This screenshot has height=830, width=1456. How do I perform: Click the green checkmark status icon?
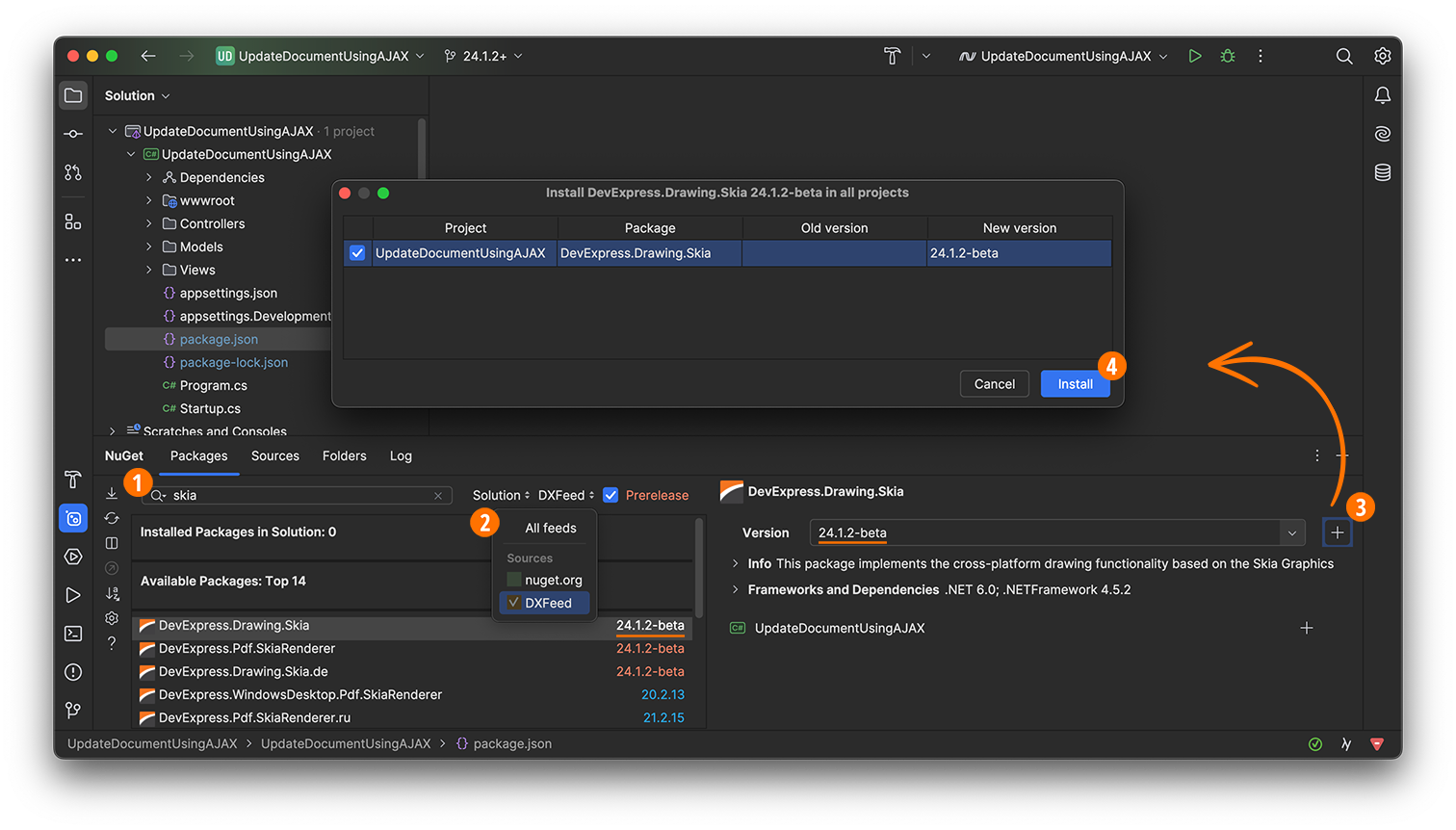coord(1315,743)
